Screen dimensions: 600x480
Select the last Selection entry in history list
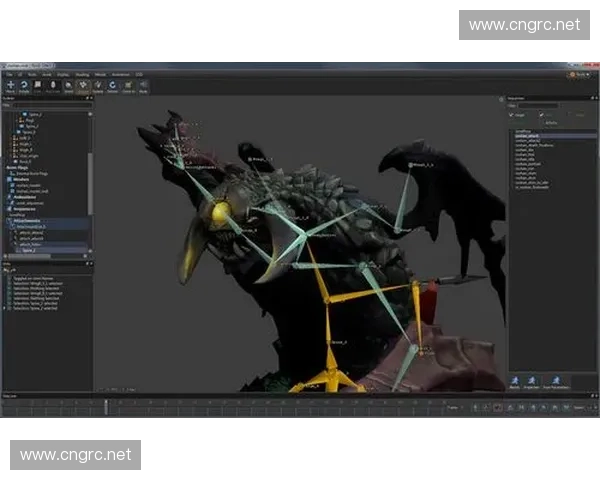click(35, 308)
